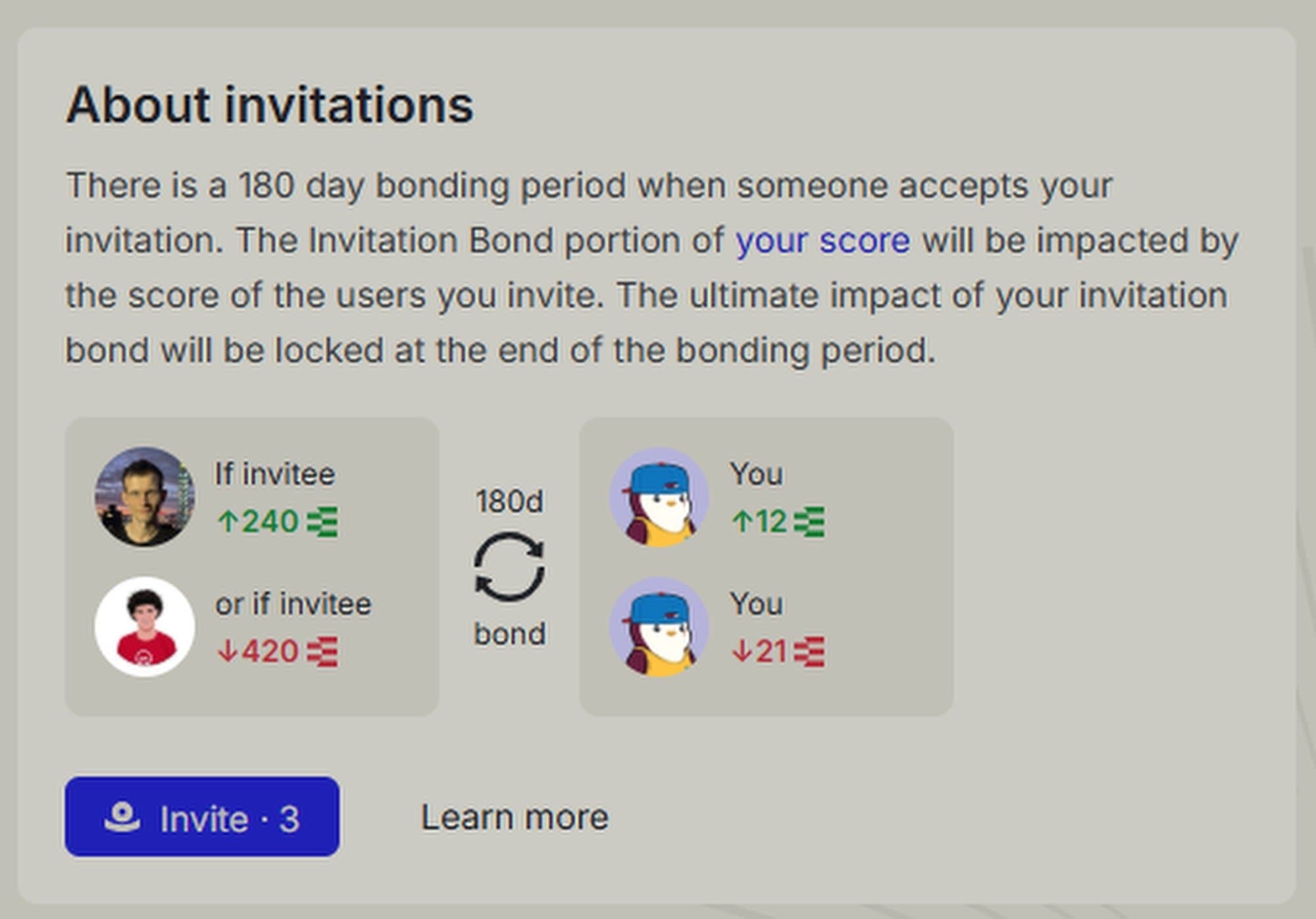Click the penguin avatar next to ↓21
This screenshot has width=1316, height=919.
659,627
